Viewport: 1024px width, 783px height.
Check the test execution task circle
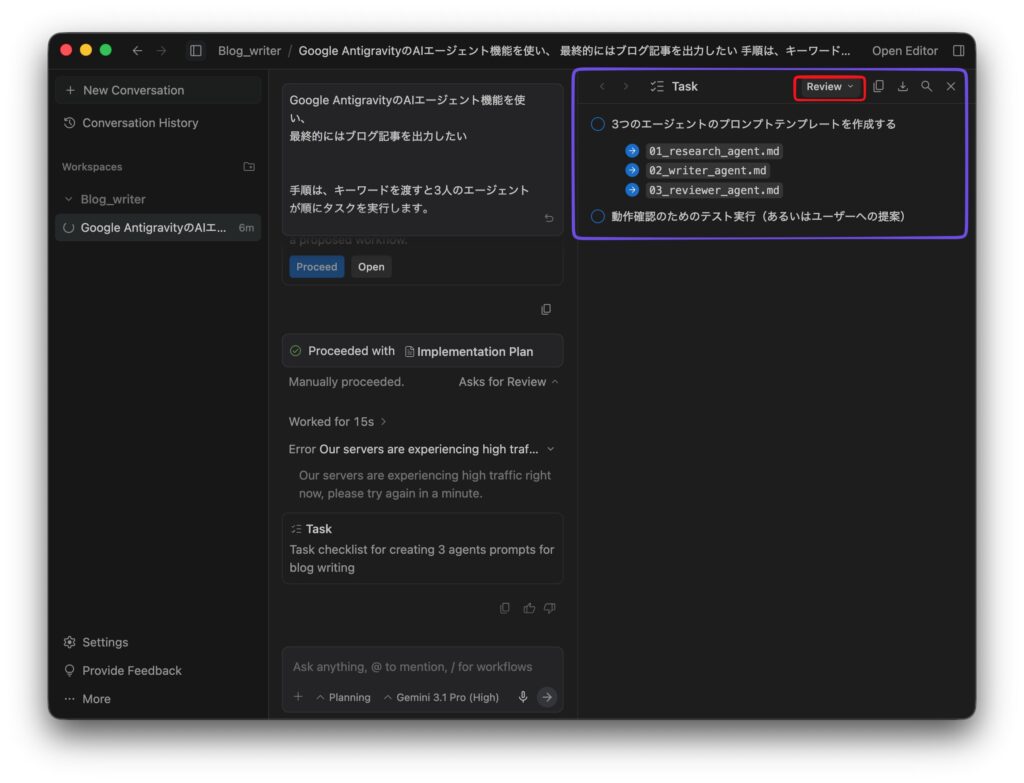click(598, 216)
